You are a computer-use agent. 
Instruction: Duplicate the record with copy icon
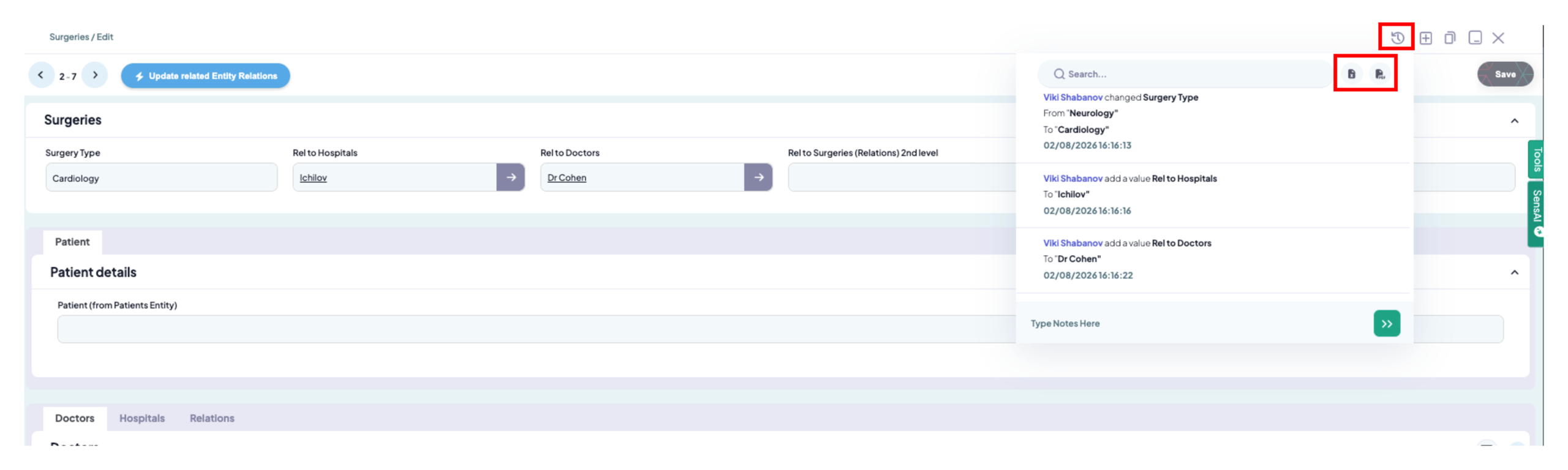pos(1449,38)
